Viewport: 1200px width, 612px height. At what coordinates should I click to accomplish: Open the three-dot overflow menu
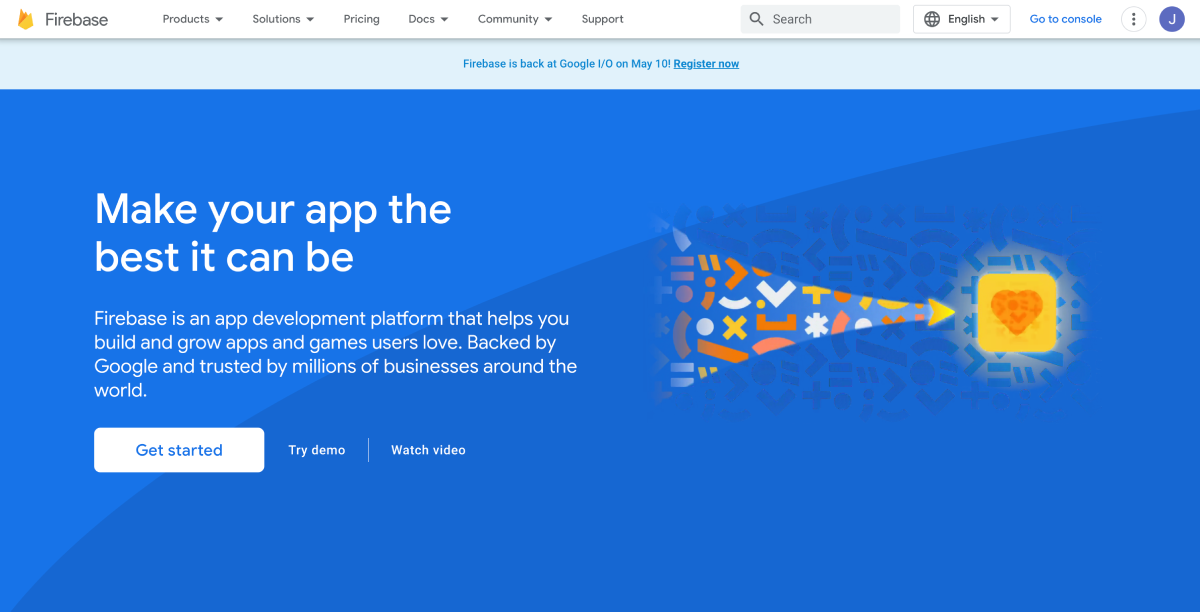1133,18
